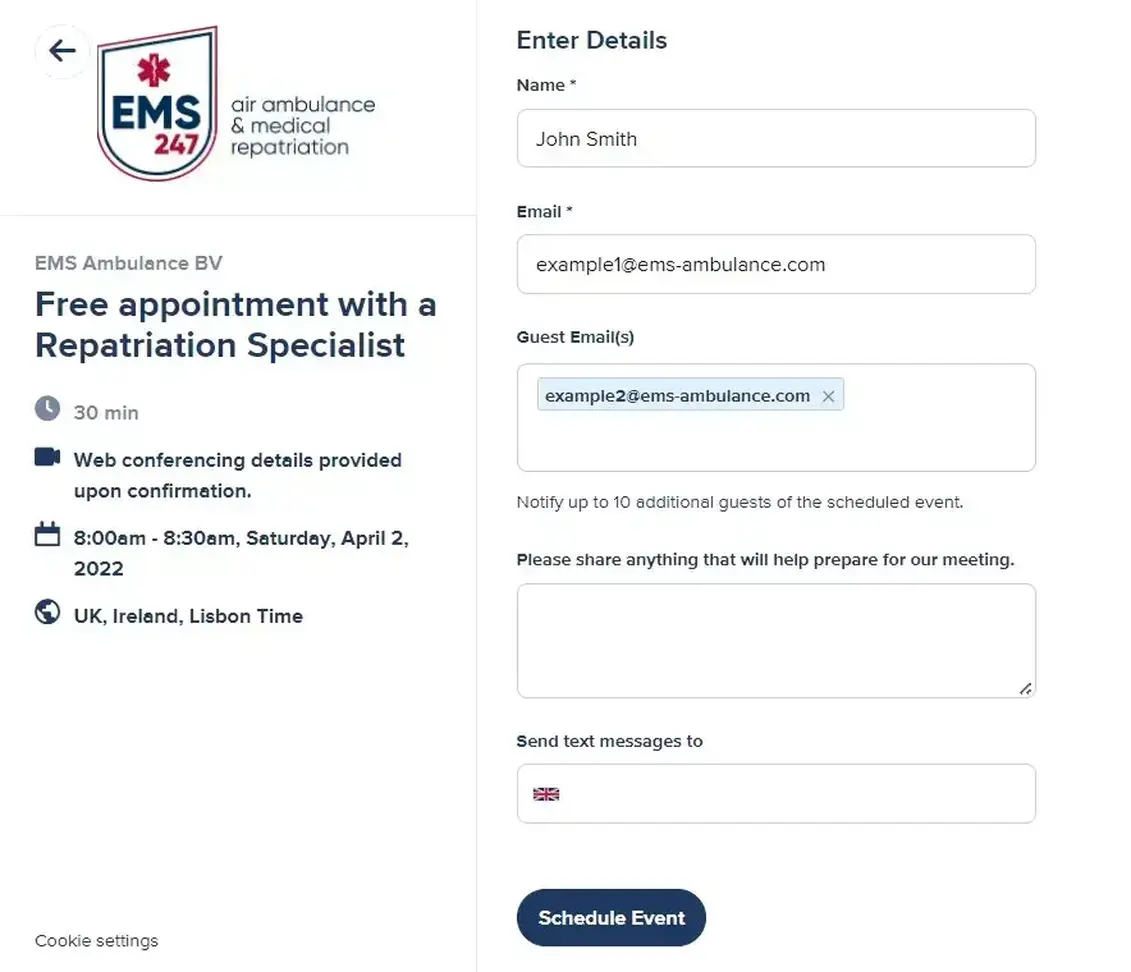Click the video camera conferencing icon
1131x972 pixels.
coord(47,457)
